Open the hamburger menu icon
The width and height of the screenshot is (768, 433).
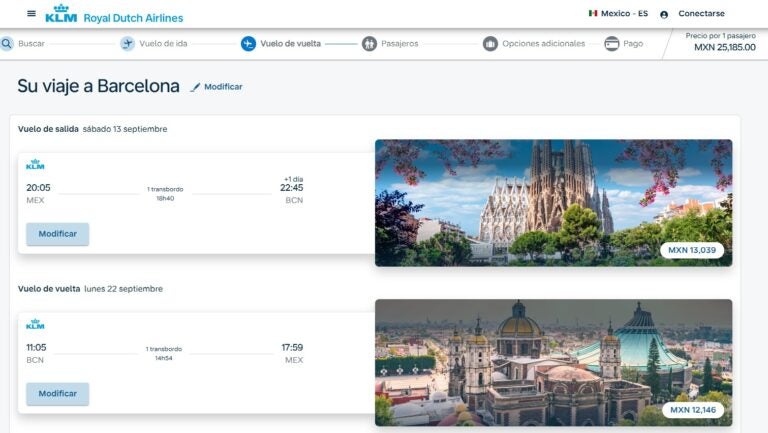point(31,14)
